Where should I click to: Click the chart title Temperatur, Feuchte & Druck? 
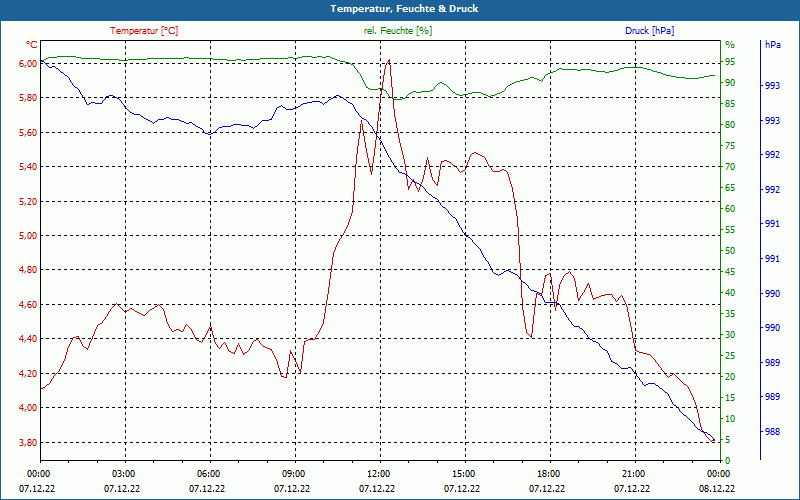click(x=404, y=9)
